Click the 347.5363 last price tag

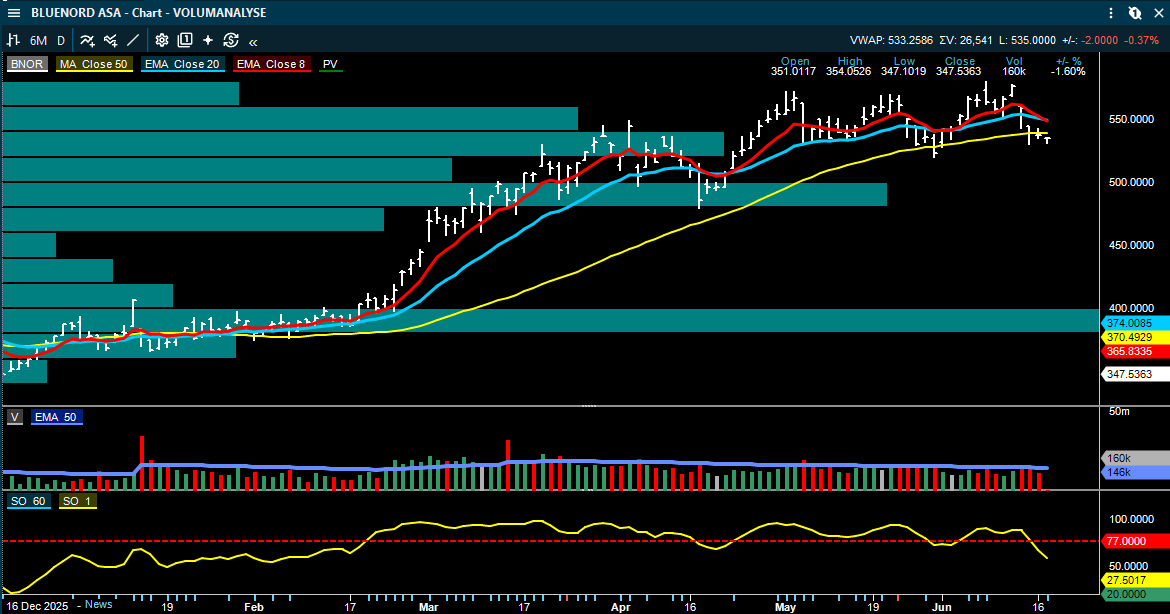point(1135,374)
